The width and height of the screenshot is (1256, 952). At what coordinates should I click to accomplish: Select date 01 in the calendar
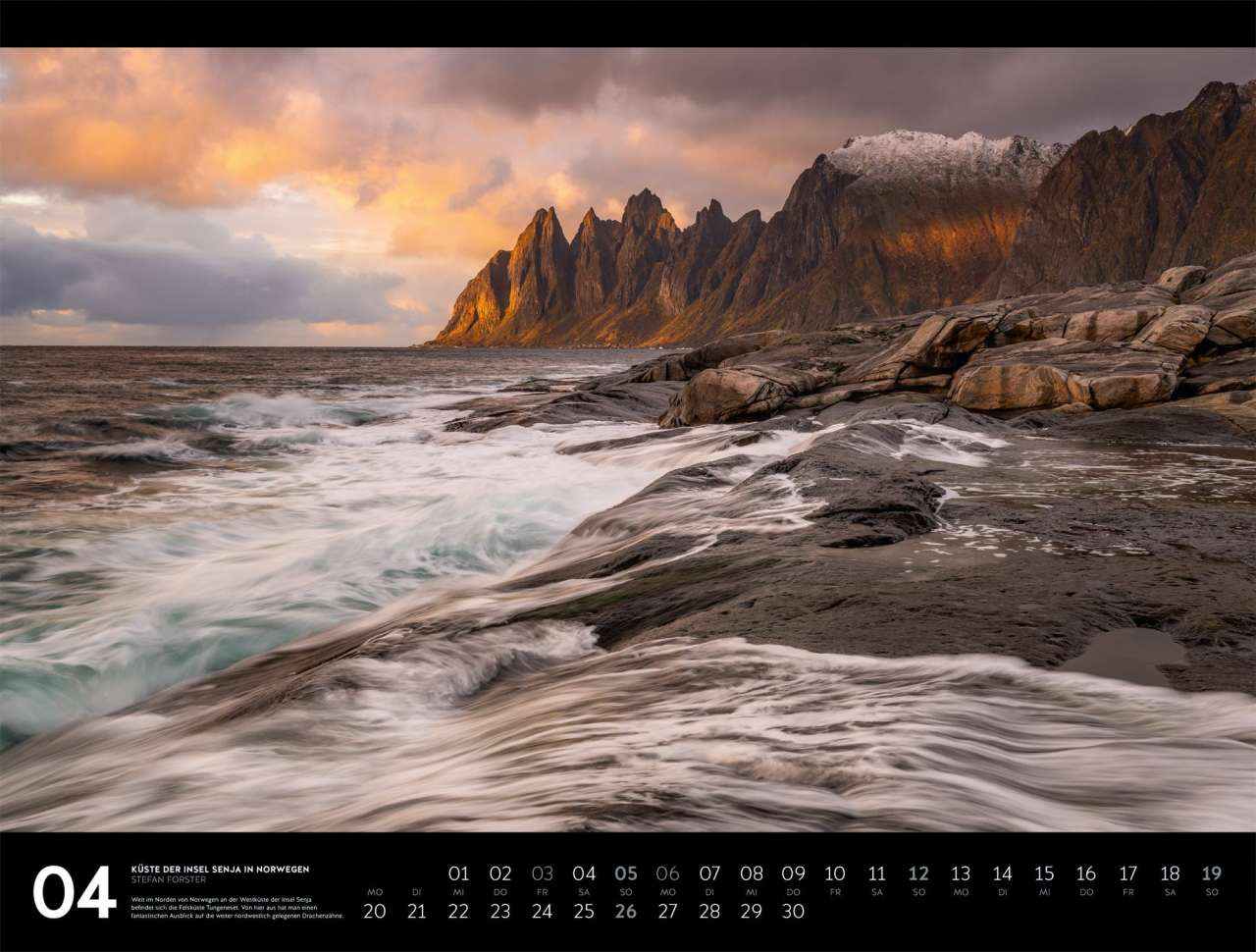click(x=458, y=873)
